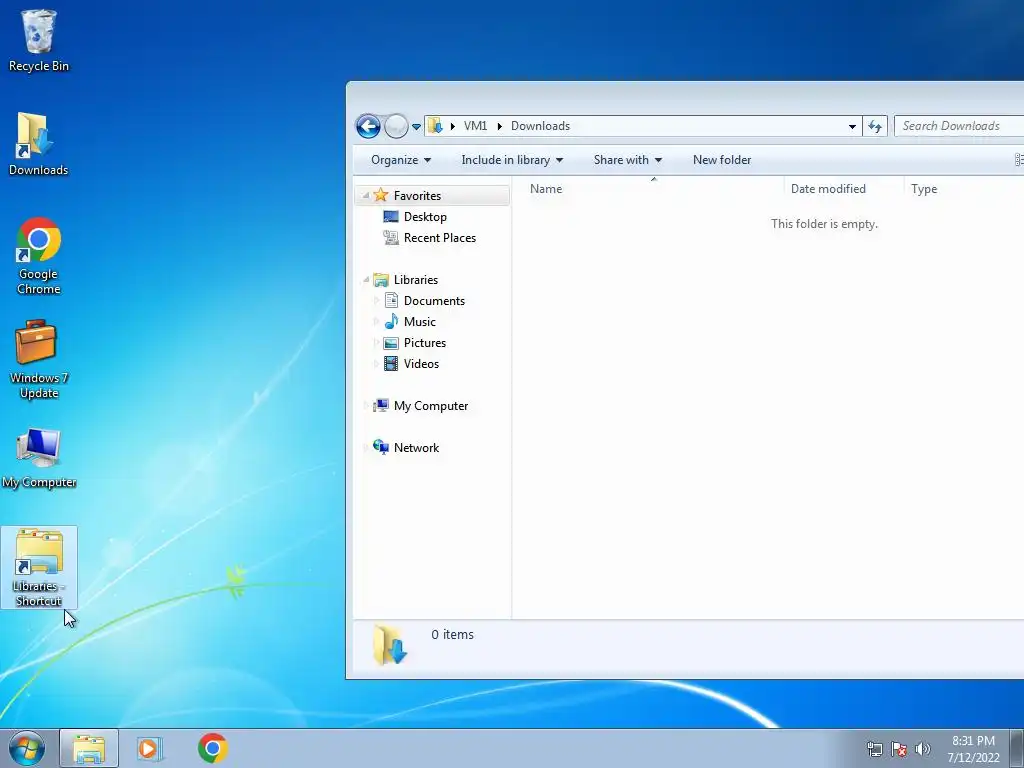The width and height of the screenshot is (1024, 768).
Task: Select Recent Places under Favorites
Action: [x=440, y=238]
